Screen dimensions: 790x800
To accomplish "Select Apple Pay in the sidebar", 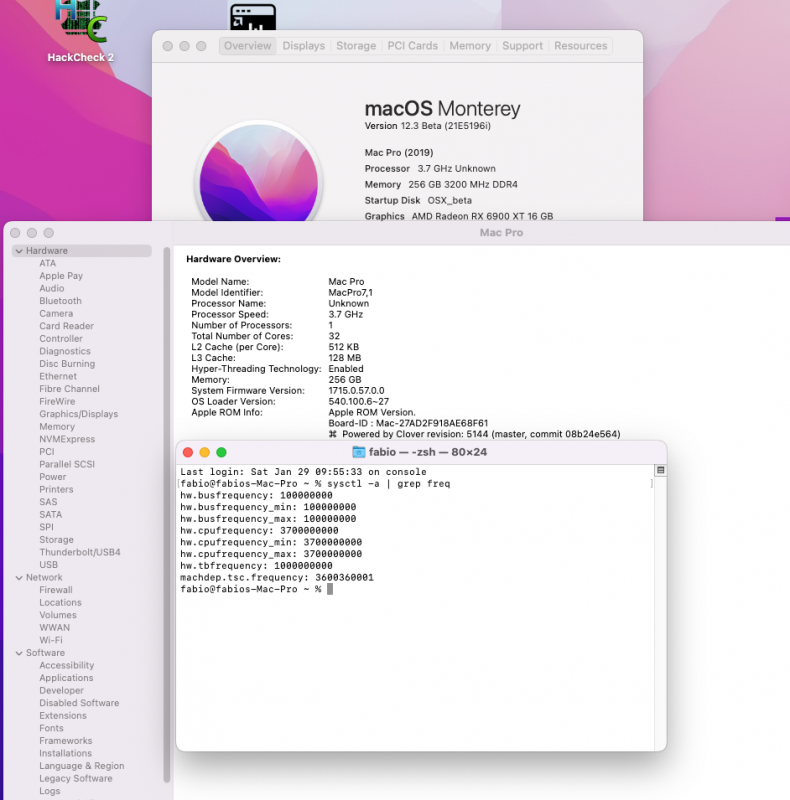I will [61, 276].
